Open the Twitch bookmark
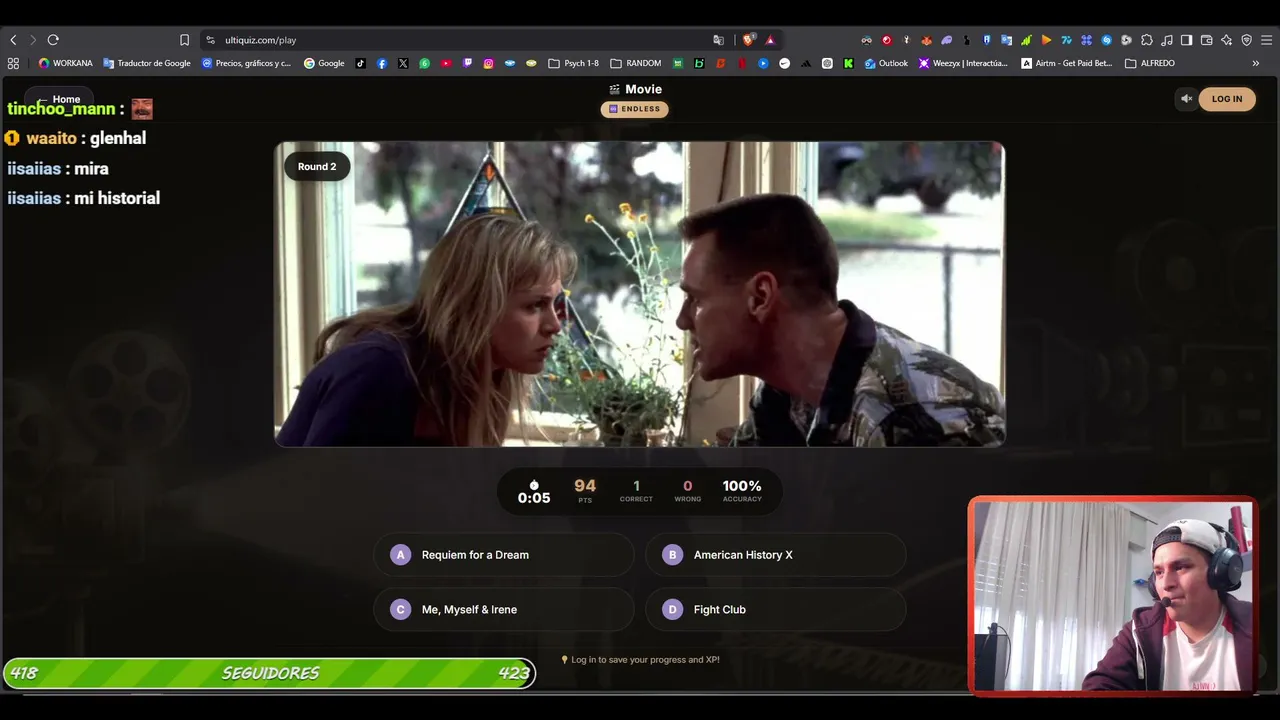This screenshot has width=1280, height=720. [467, 63]
